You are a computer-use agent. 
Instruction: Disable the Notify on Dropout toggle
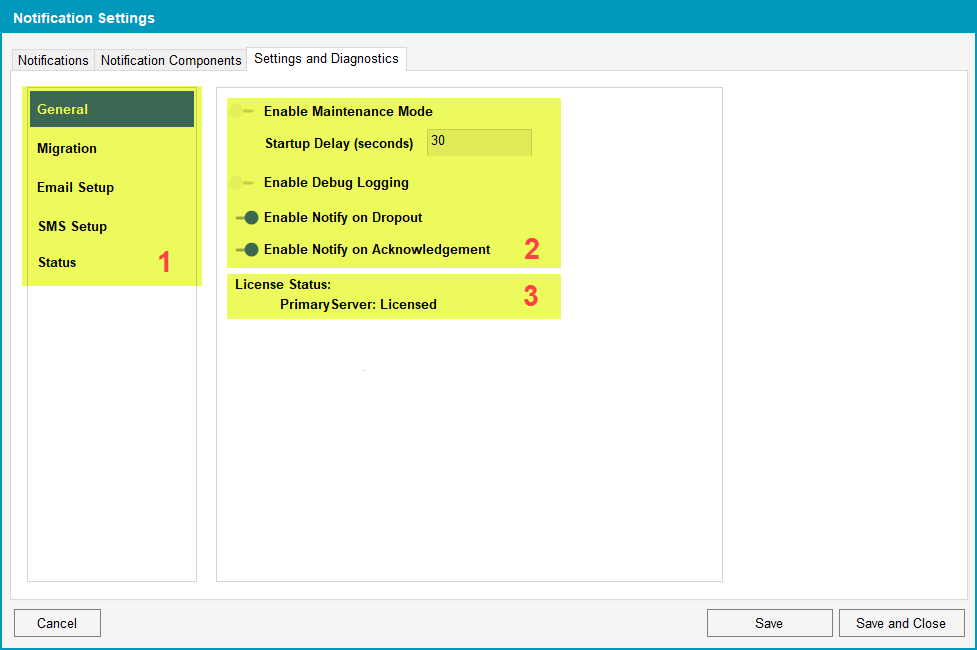coord(246,217)
